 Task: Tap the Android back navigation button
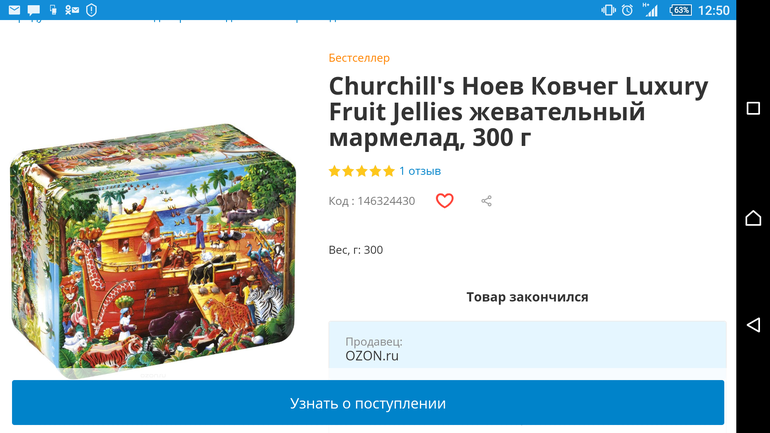pos(753,325)
